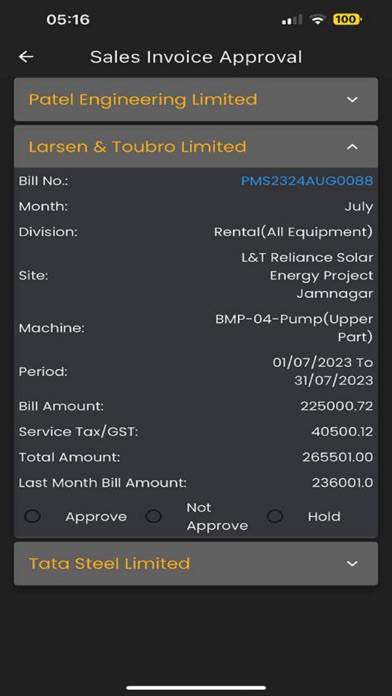The width and height of the screenshot is (392, 696).
Task: Tap the back arrow icon
Action: (26, 56)
